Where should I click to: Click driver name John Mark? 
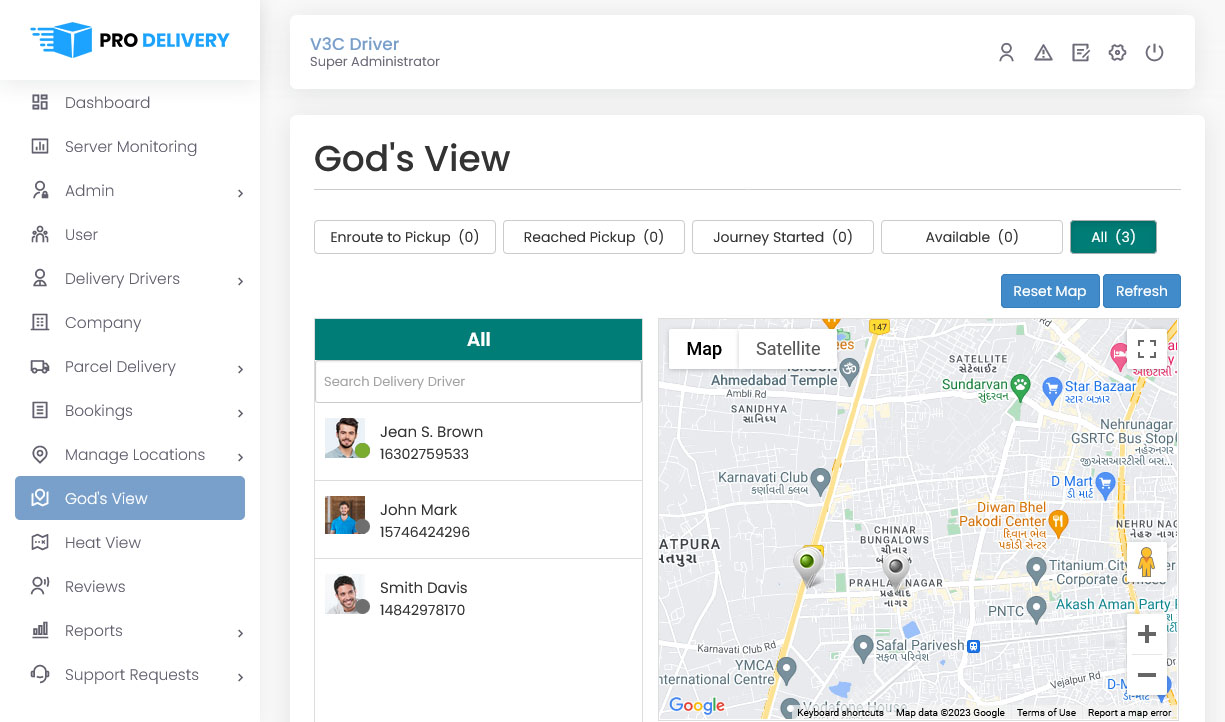(418, 510)
